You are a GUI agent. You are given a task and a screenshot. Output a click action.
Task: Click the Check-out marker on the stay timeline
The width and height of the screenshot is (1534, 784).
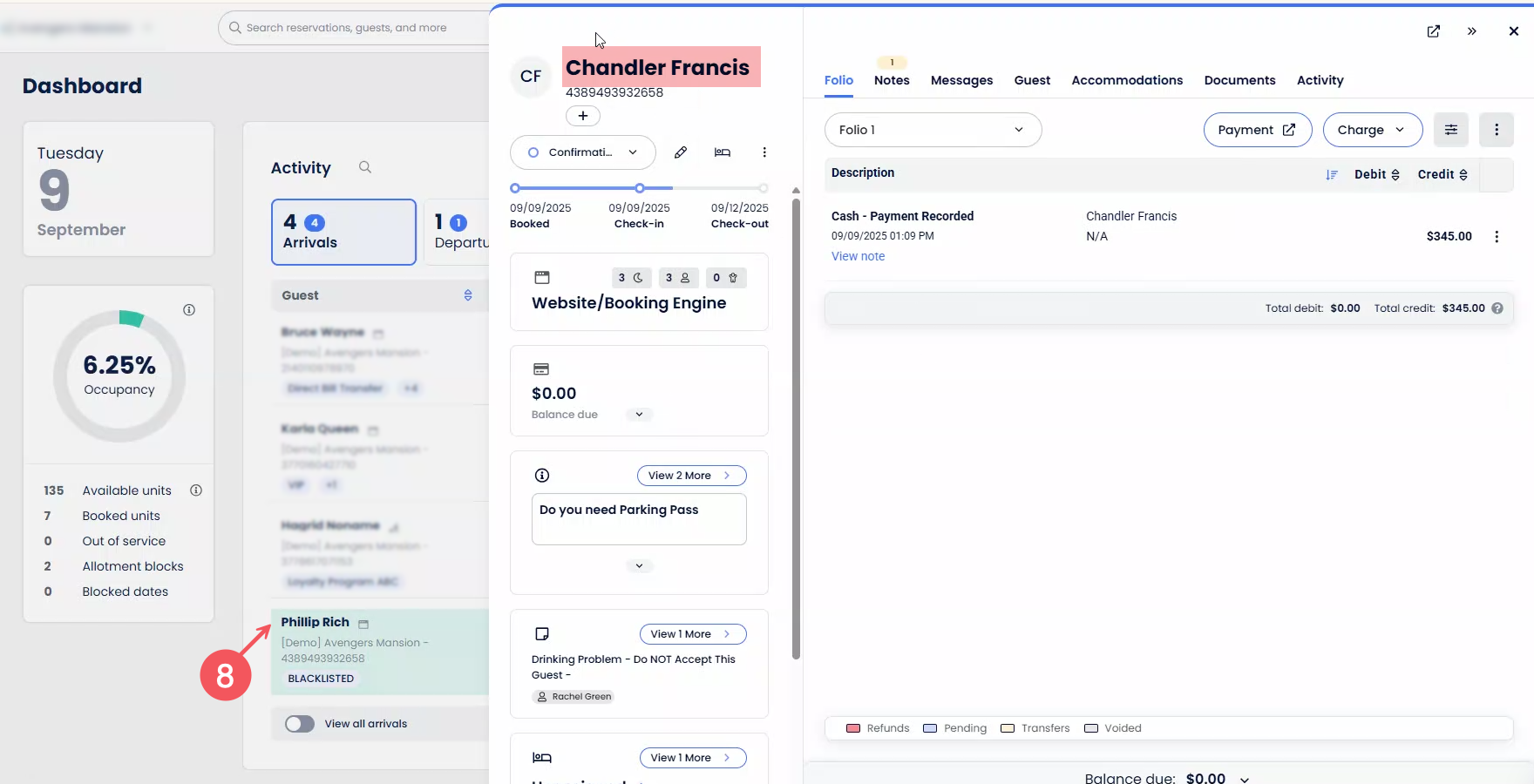coord(764,188)
